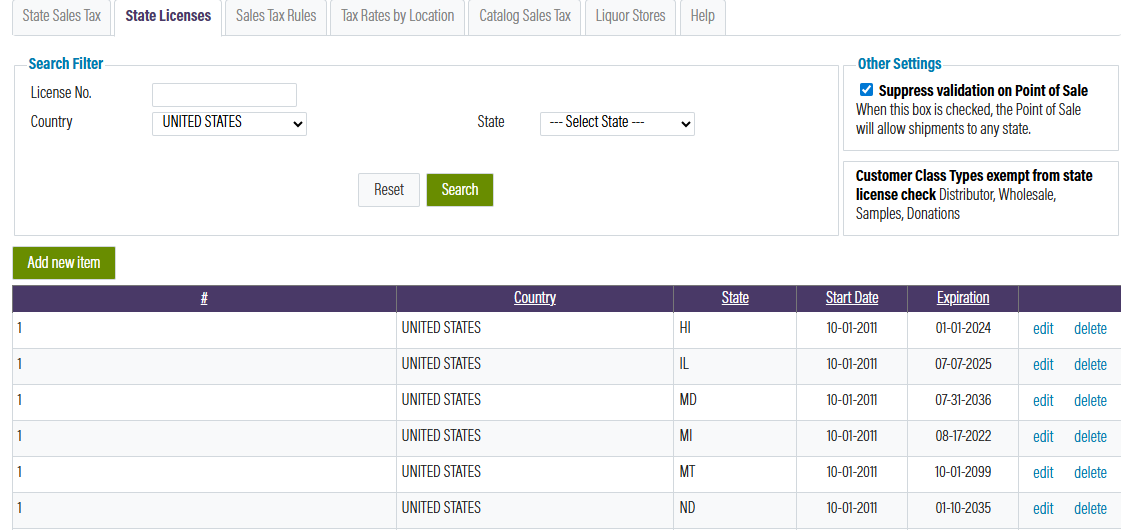
Task: Go to Tax Rates by Location tab
Action: coord(397,16)
